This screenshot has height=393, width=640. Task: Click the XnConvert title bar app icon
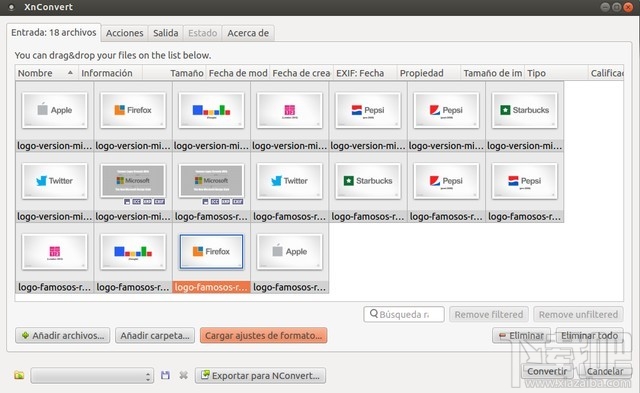pyautogui.click(x=11, y=7)
